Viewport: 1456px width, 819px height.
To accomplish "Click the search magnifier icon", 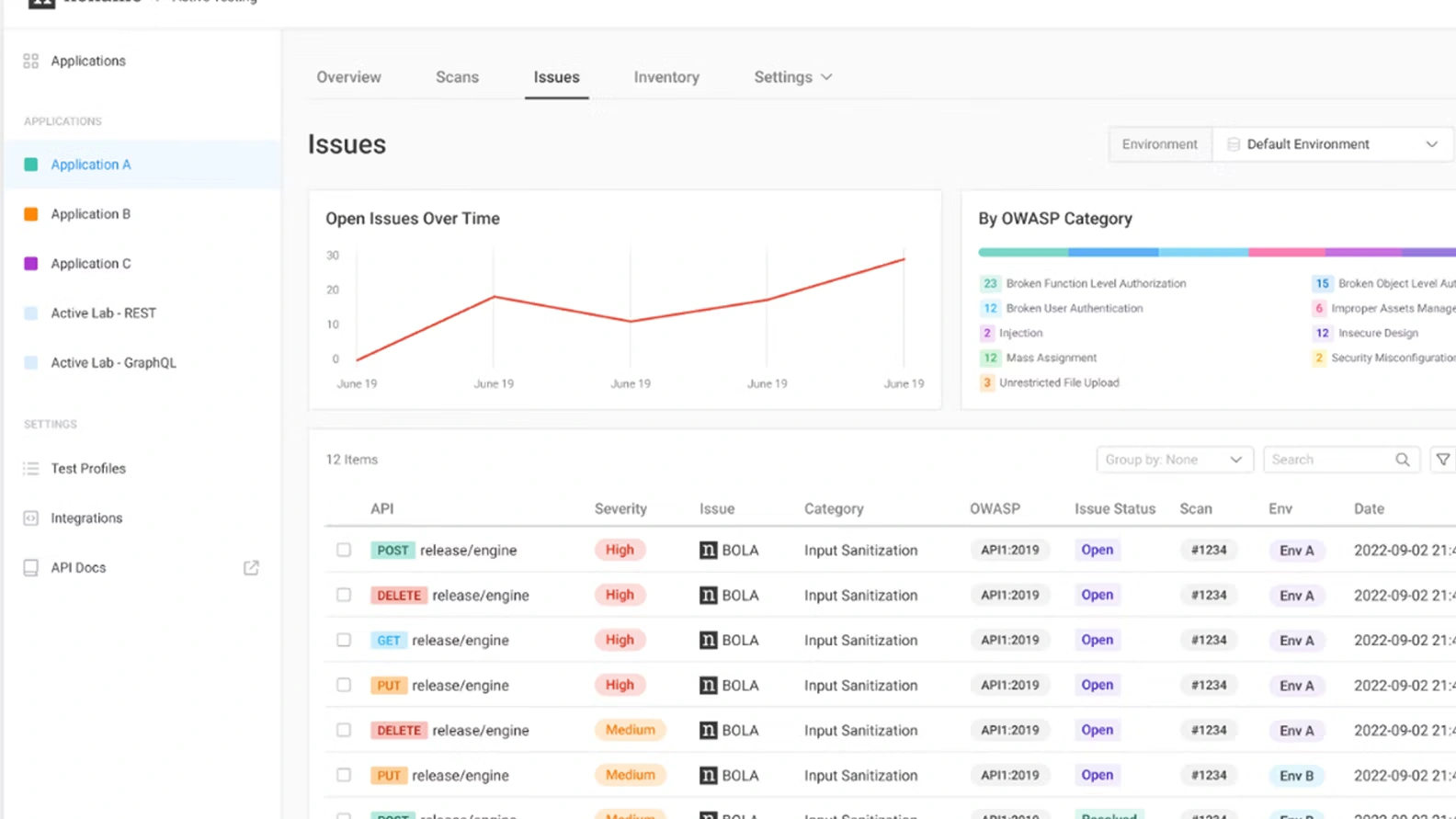I will click(x=1402, y=460).
